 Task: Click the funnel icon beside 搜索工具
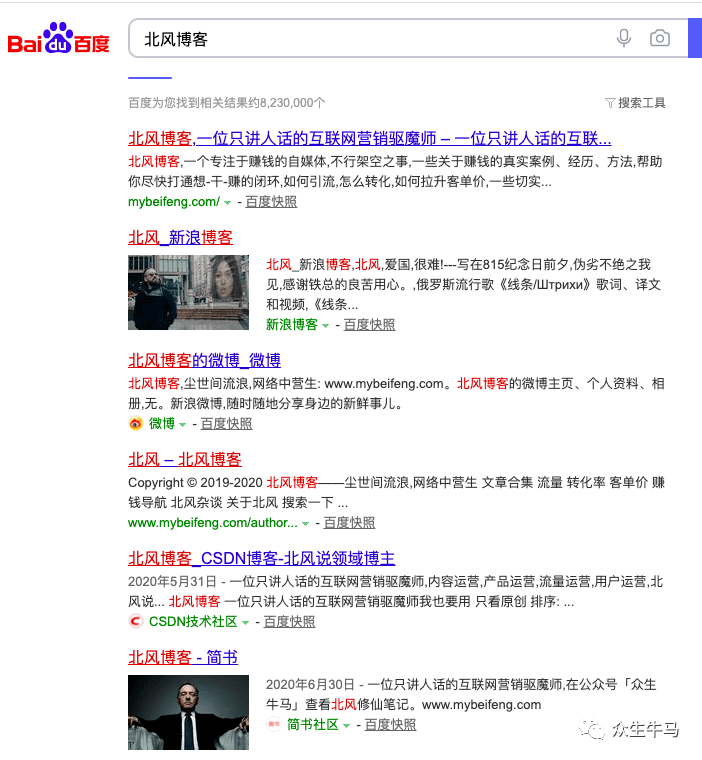[x=610, y=103]
